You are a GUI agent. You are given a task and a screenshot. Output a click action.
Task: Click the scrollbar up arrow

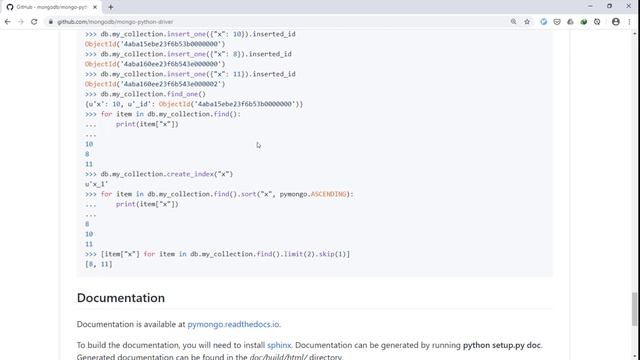(x=635, y=33)
